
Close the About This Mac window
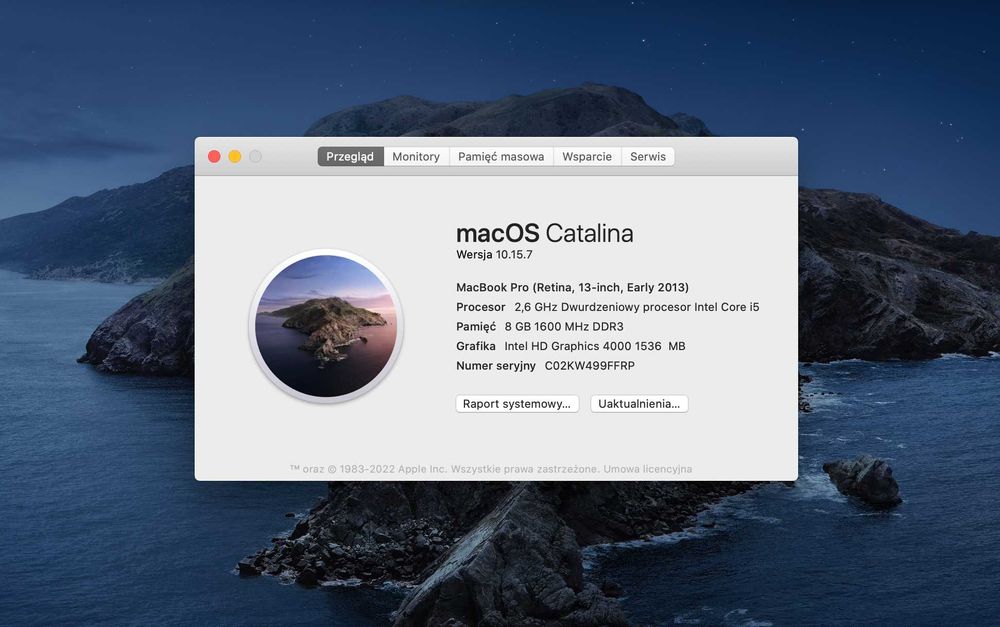214,156
